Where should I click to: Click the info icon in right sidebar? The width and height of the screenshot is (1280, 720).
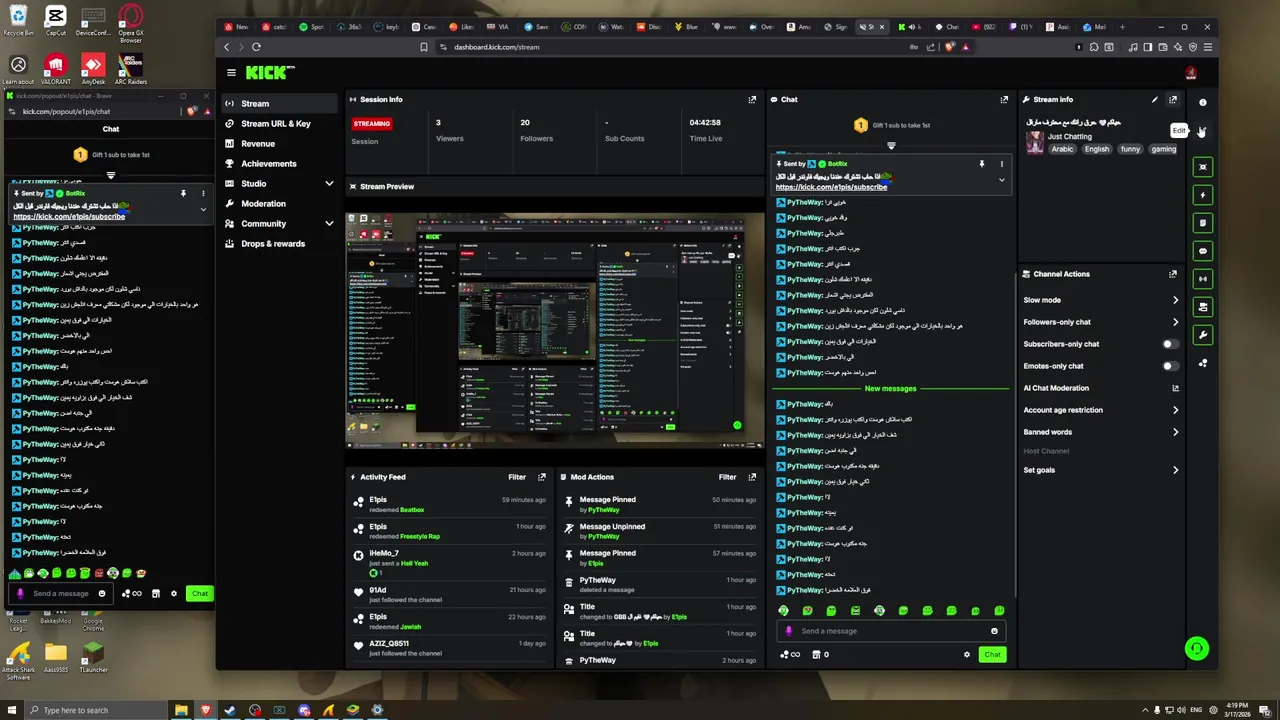1203,102
